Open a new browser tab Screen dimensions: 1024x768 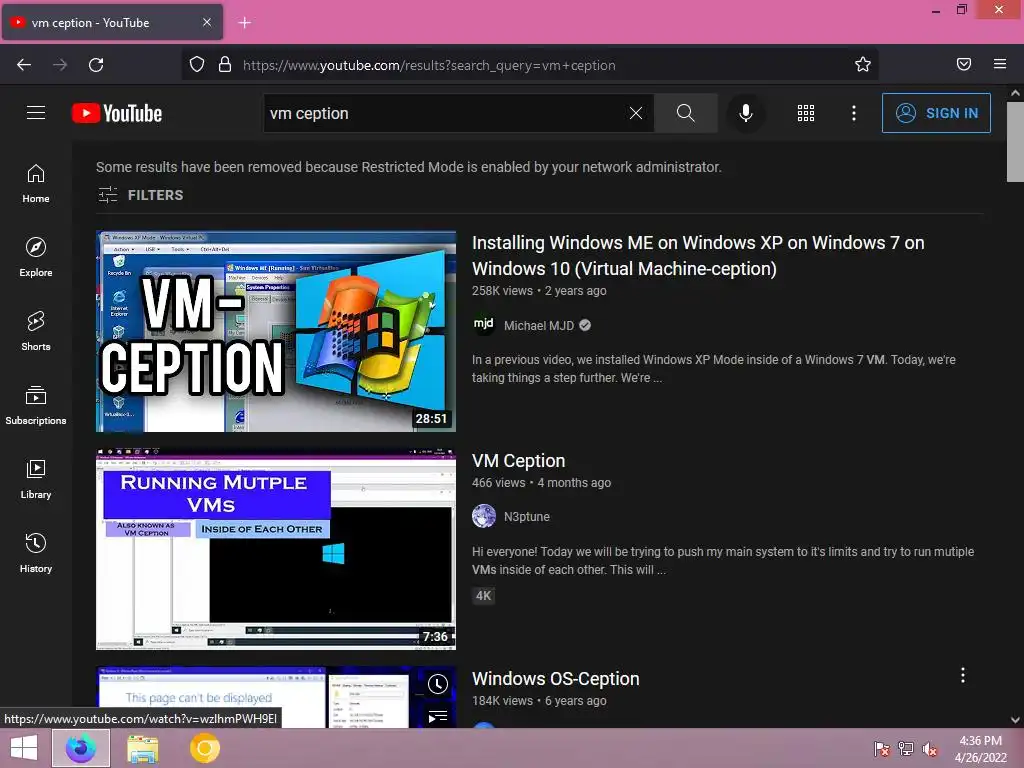[244, 23]
